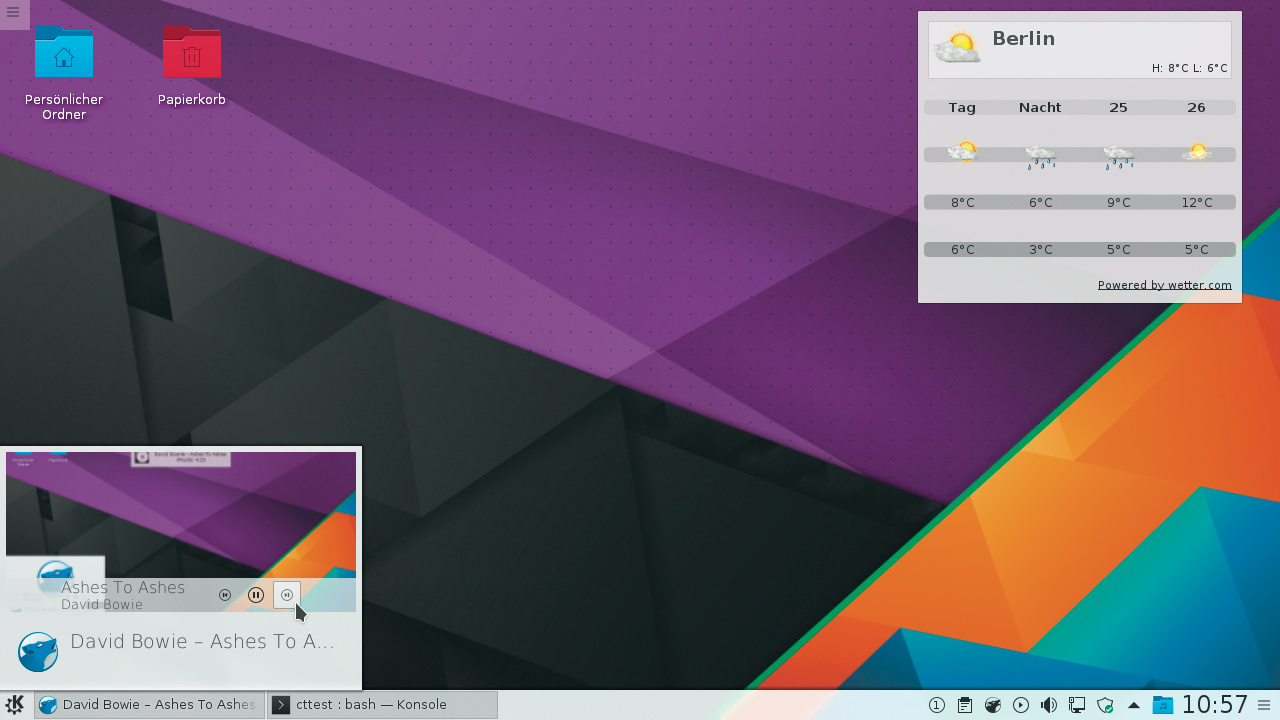This screenshot has width=1280, height=720.
Task: Expand hidden system tray icons arrow
Action: (x=1133, y=705)
